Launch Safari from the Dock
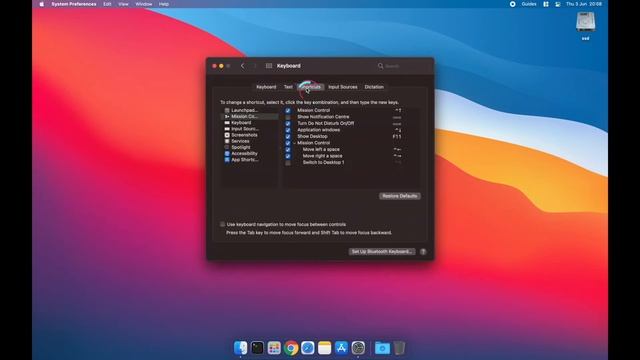 (x=308, y=348)
